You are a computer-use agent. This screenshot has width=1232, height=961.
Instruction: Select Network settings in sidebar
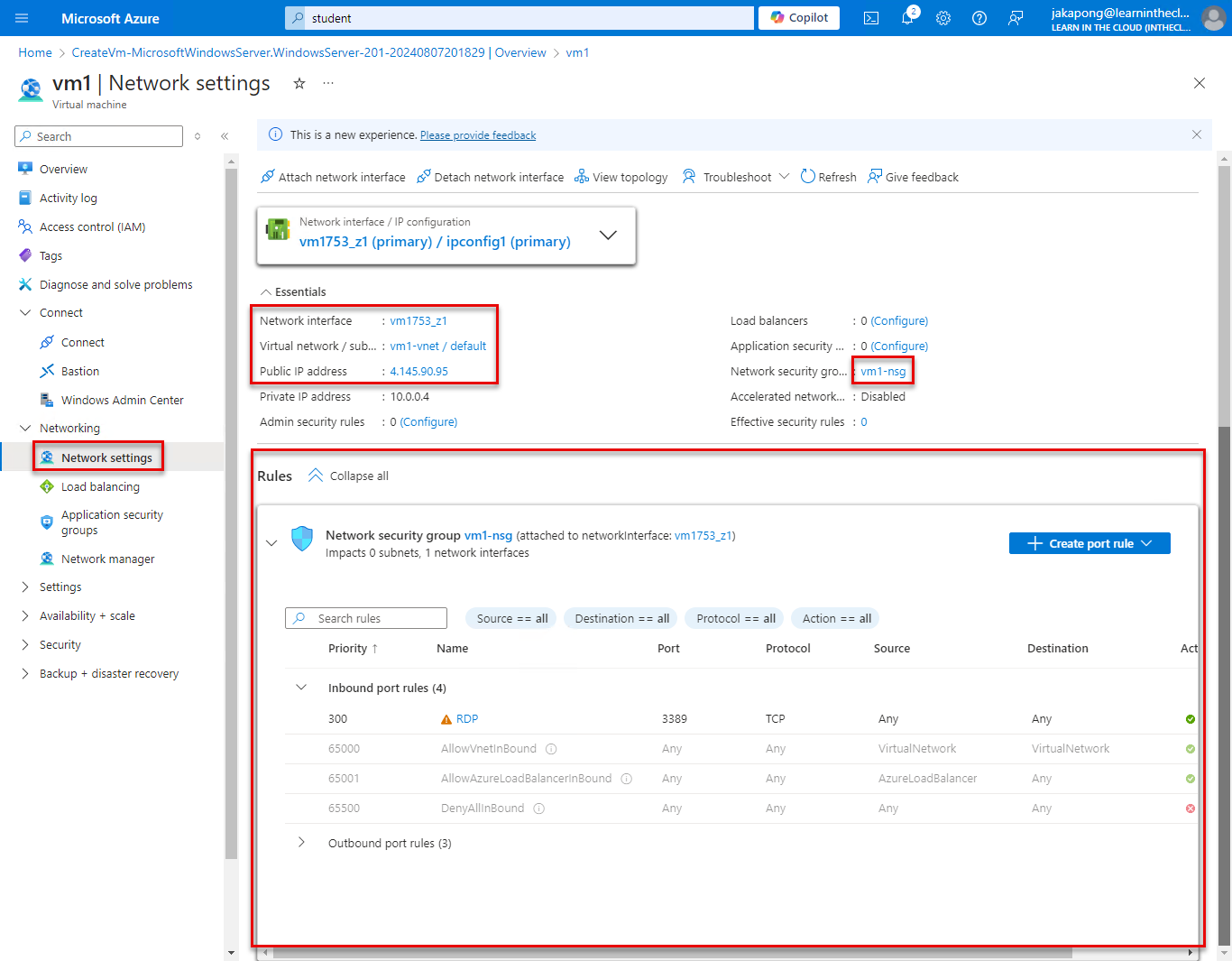[x=106, y=457]
